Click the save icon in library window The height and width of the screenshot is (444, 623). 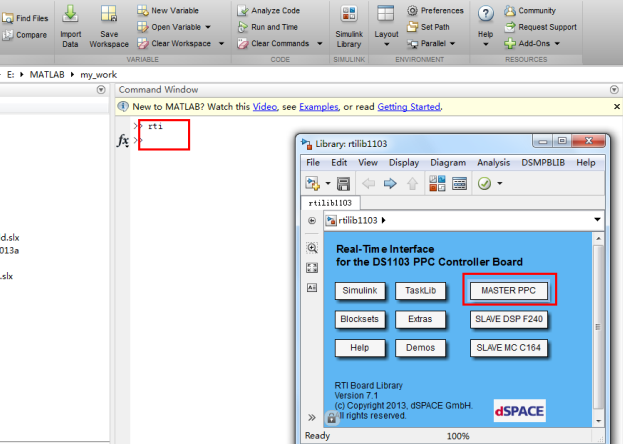pos(343,184)
